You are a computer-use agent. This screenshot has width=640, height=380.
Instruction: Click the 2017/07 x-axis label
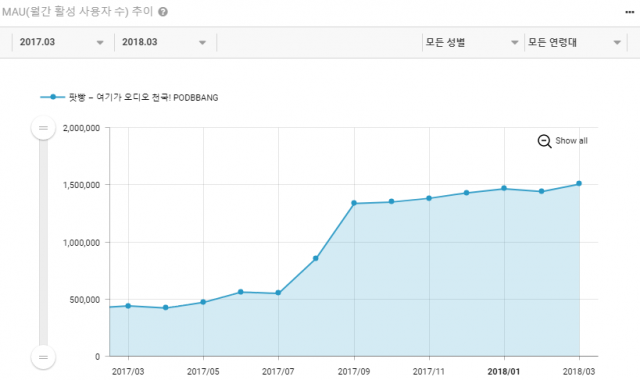(278, 372)
